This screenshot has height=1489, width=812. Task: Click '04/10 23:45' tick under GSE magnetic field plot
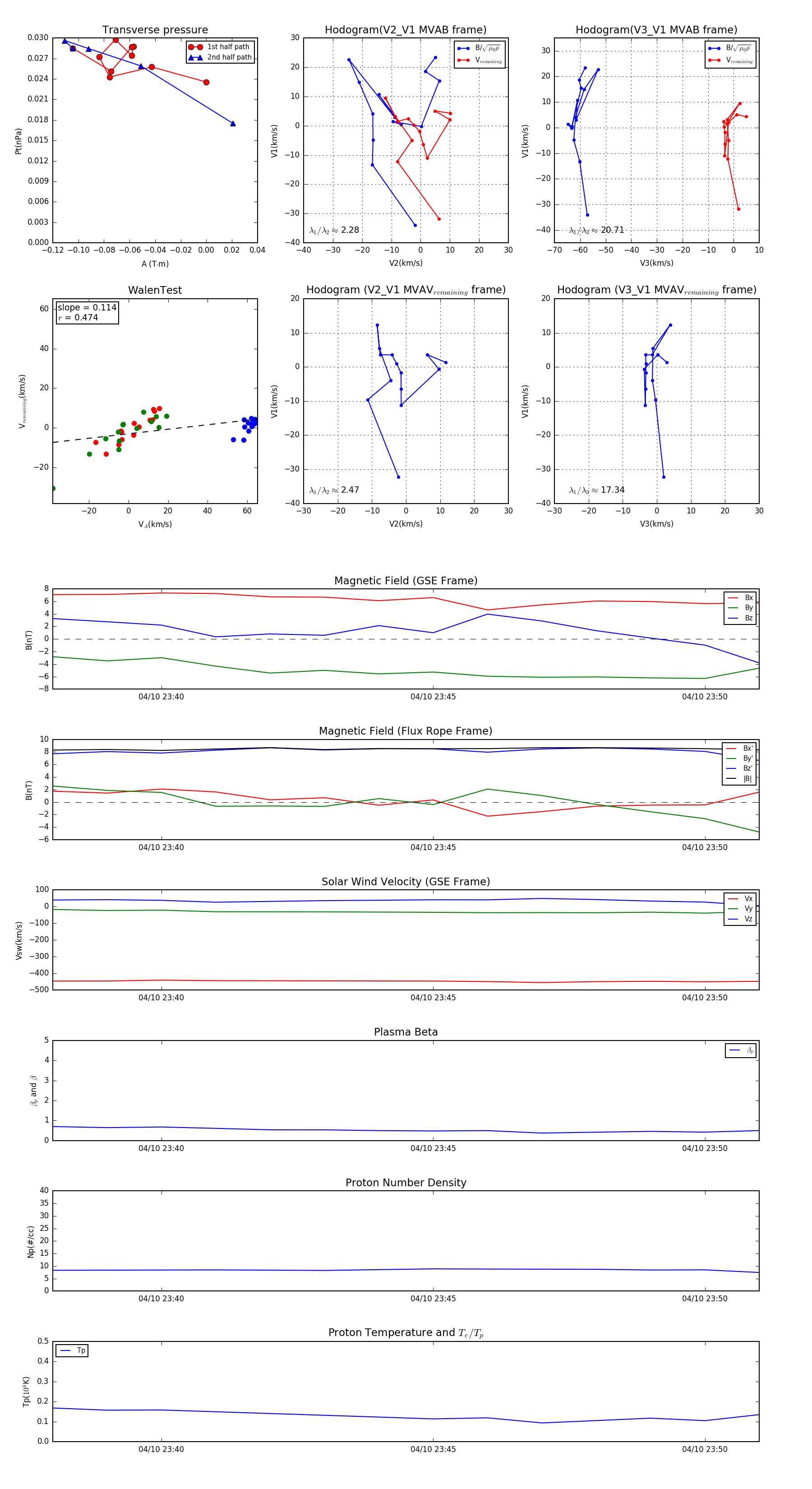(x=433, y=697)
